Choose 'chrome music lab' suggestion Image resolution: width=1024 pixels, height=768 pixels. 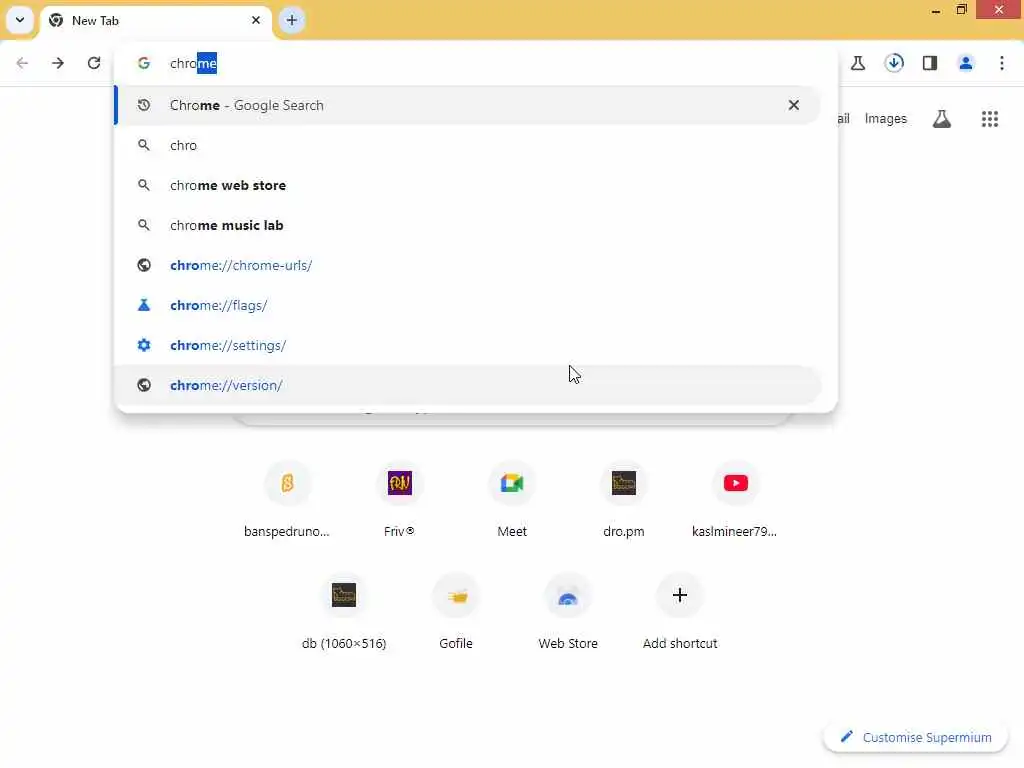point(468,225)
